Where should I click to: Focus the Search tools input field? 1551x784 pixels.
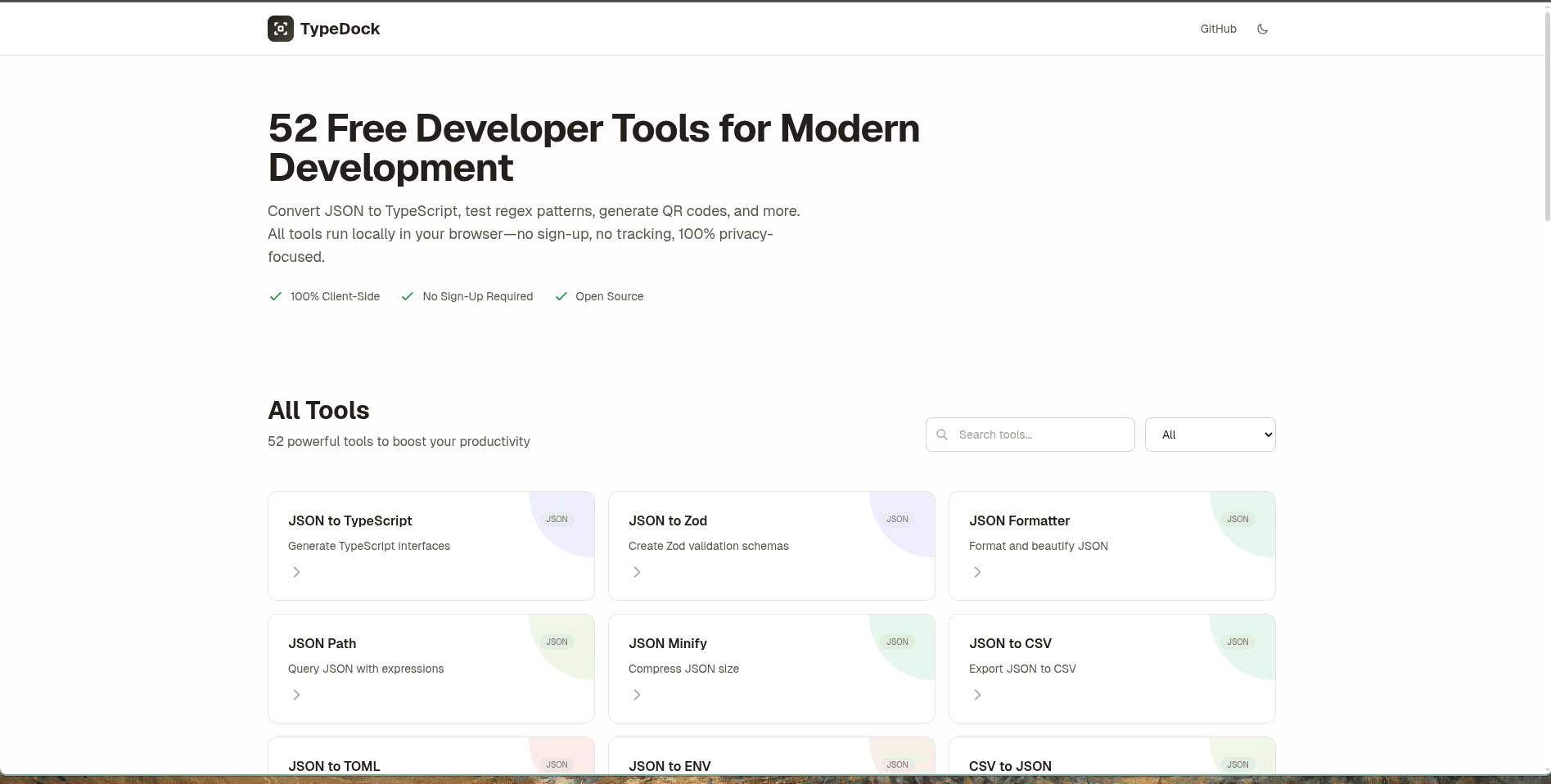pos(1030,435)
